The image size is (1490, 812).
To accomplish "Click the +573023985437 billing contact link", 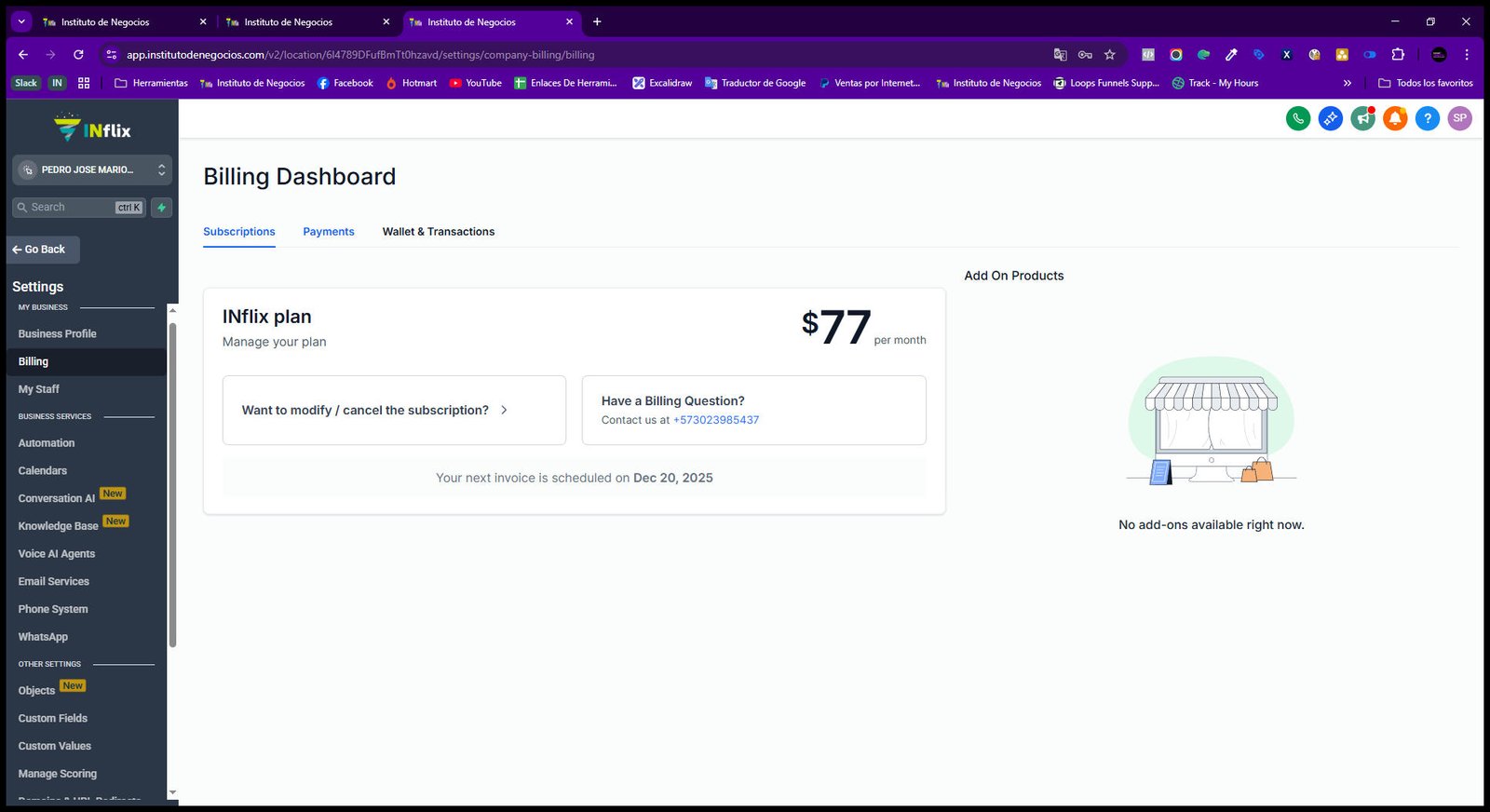I will pos(716,420).
